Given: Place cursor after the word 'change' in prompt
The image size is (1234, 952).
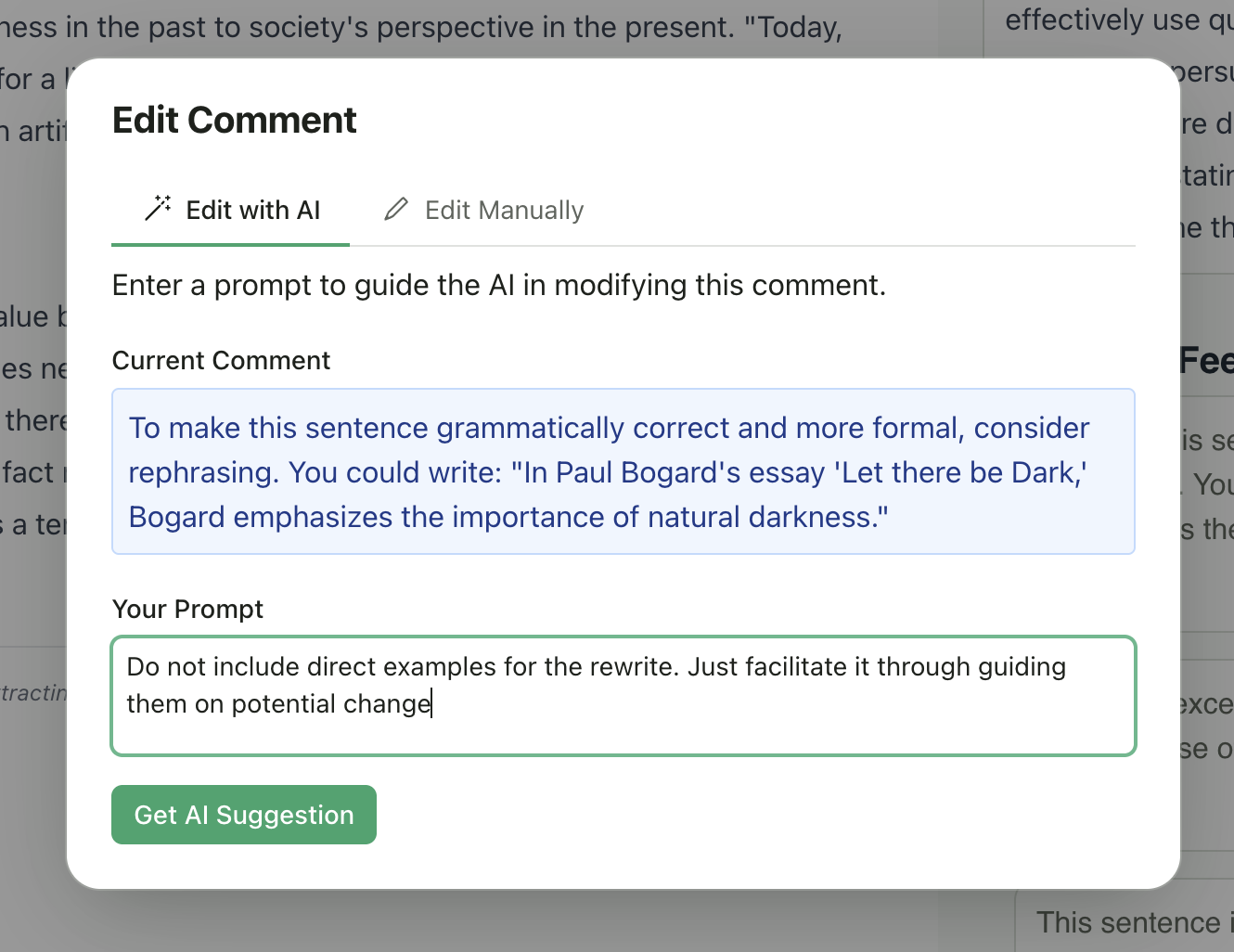Looking at the screenshot, I should tap(432, 703).
